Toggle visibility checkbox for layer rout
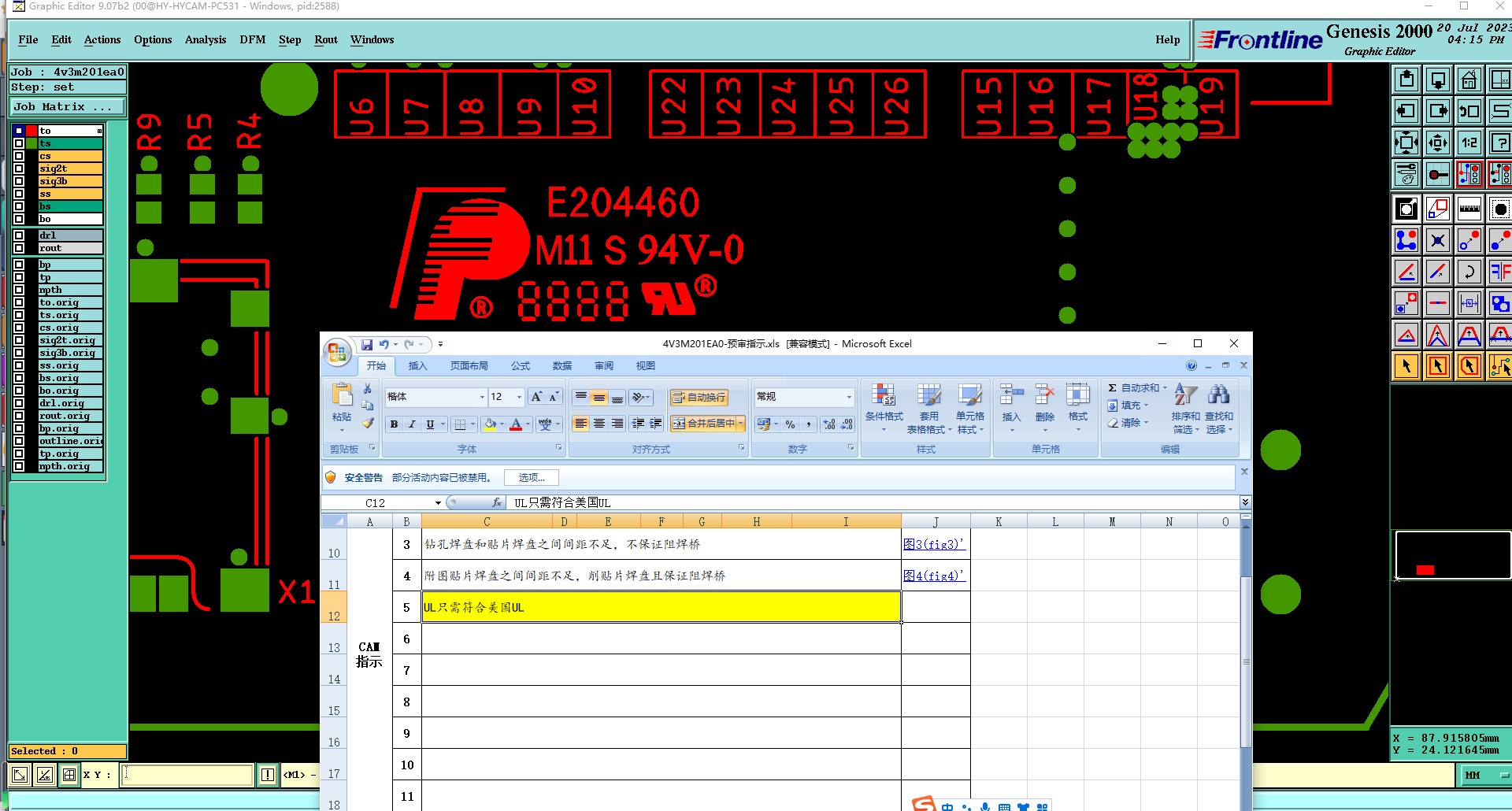Screen dimensions: 1512x811 19,248
